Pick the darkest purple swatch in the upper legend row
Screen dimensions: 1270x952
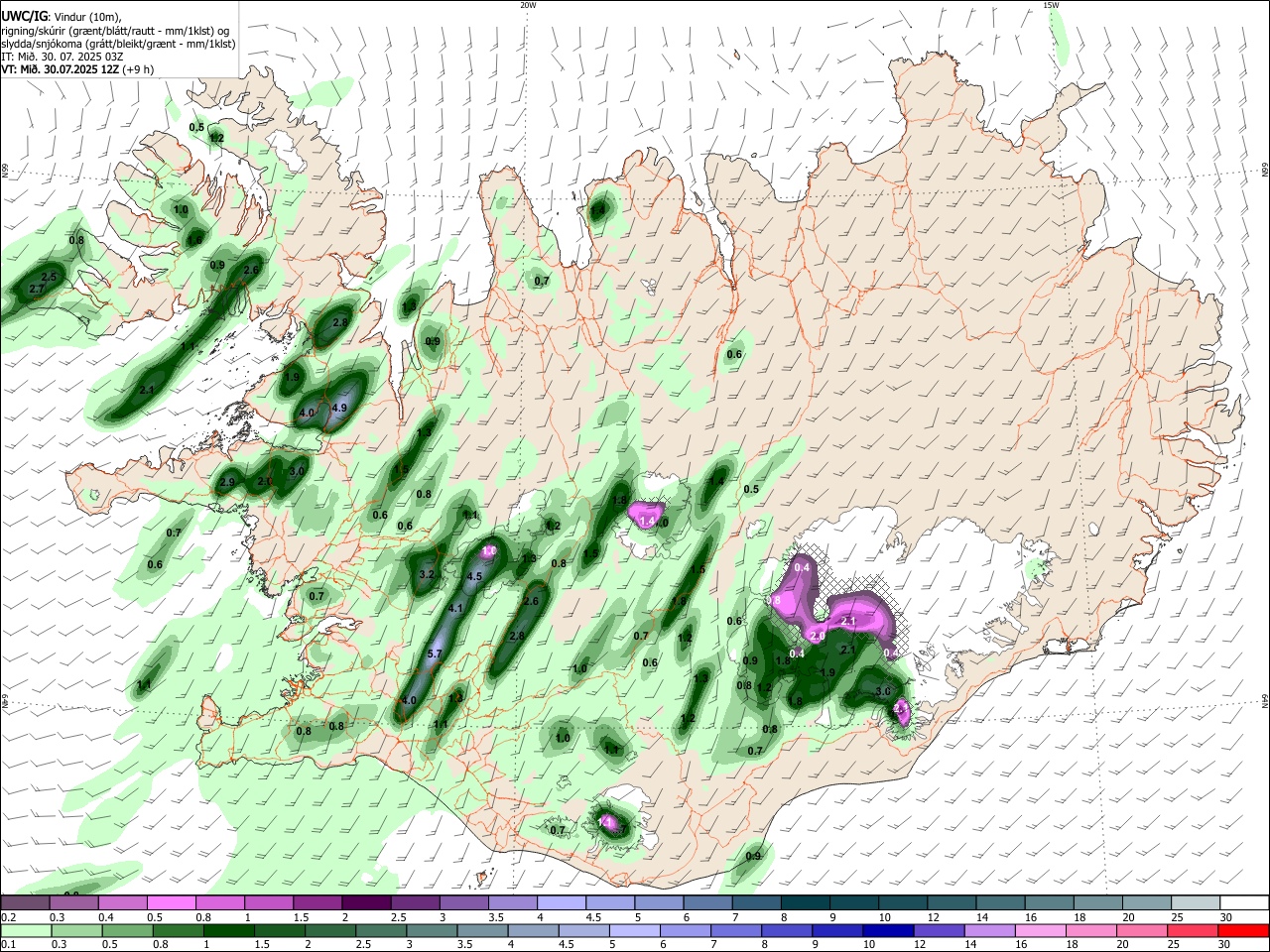coord(365,902)
